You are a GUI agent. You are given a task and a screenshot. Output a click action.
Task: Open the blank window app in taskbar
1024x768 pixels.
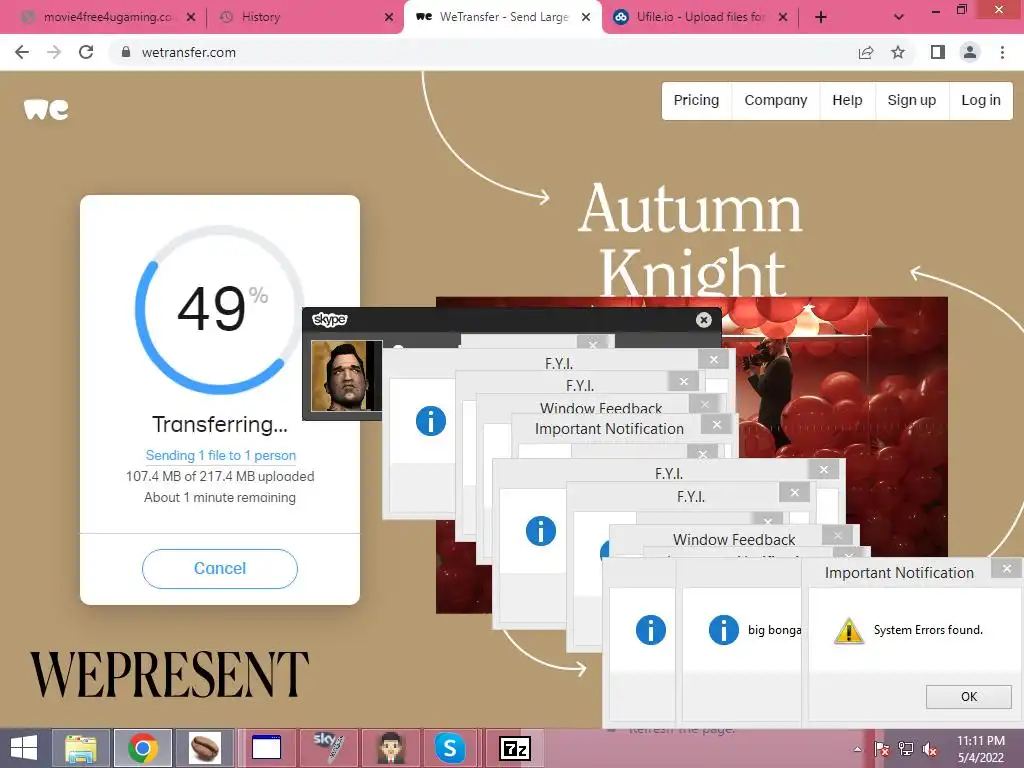click(x=266, y=748)
